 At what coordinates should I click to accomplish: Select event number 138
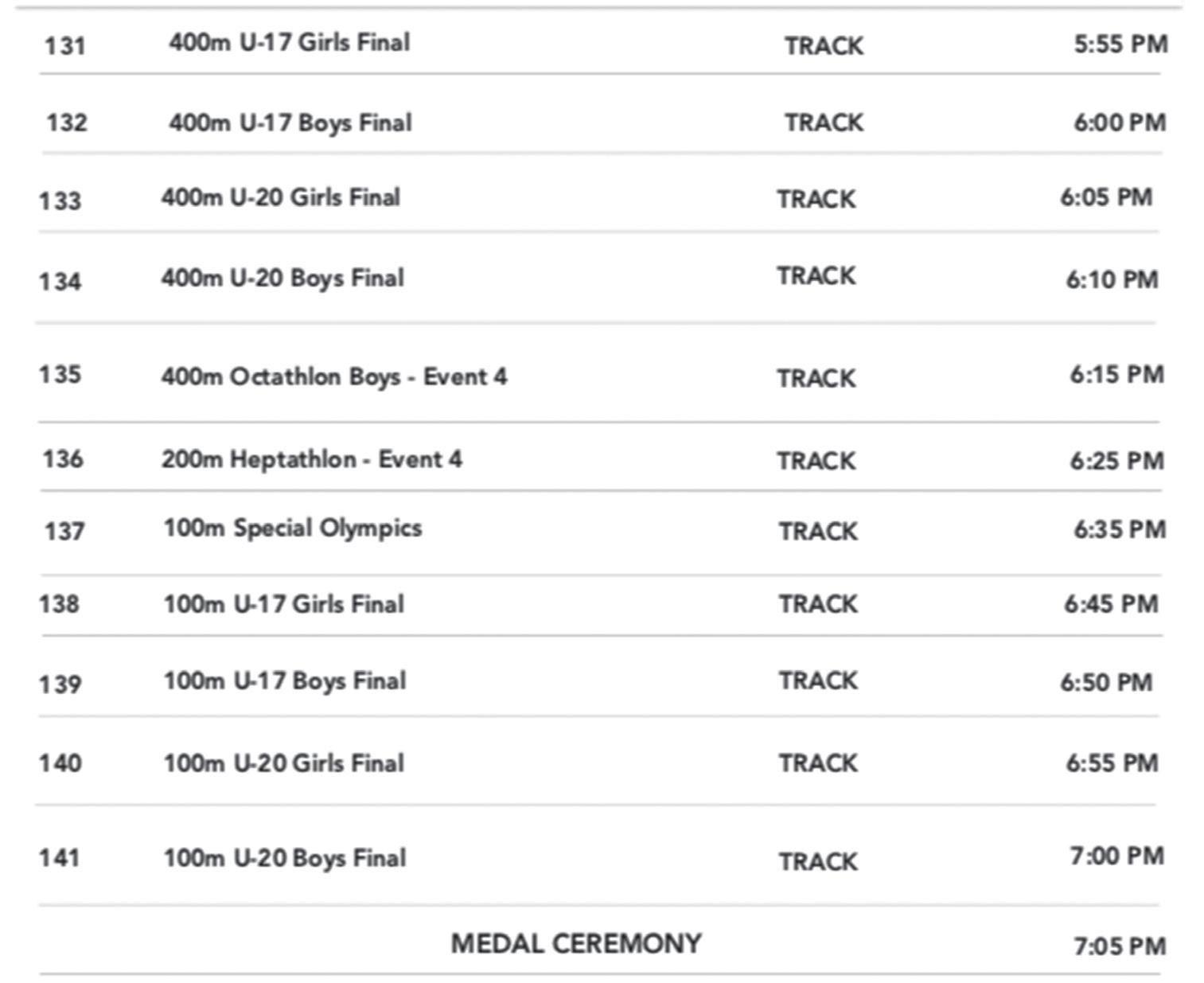pos(59,604)
